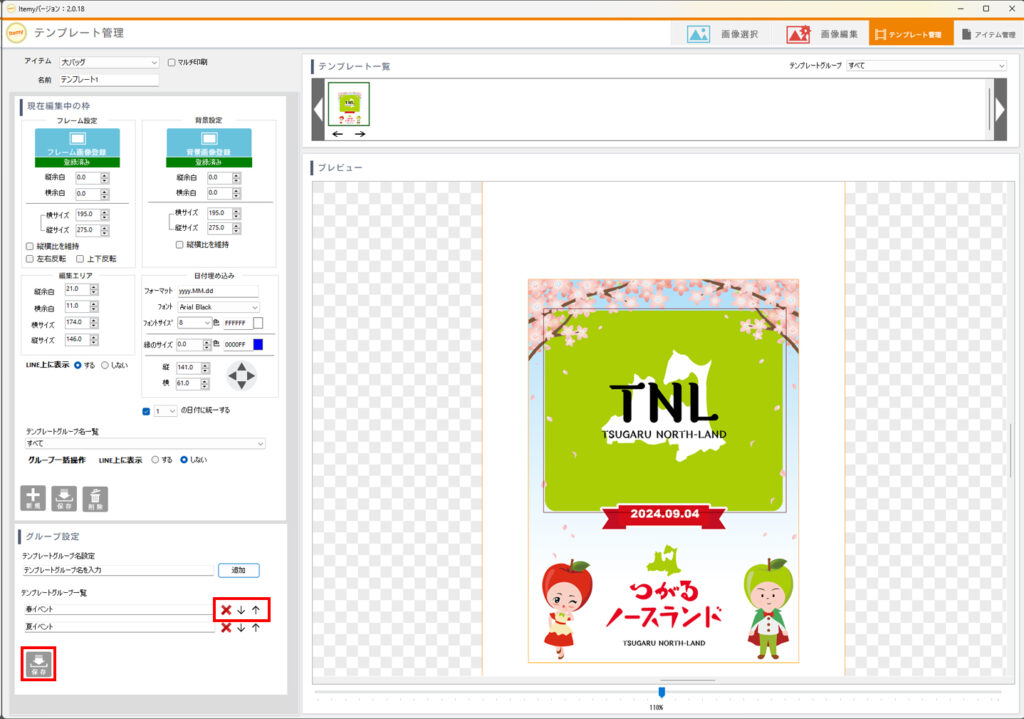Open the アイテム管理 tab

(x=988, y=33)
